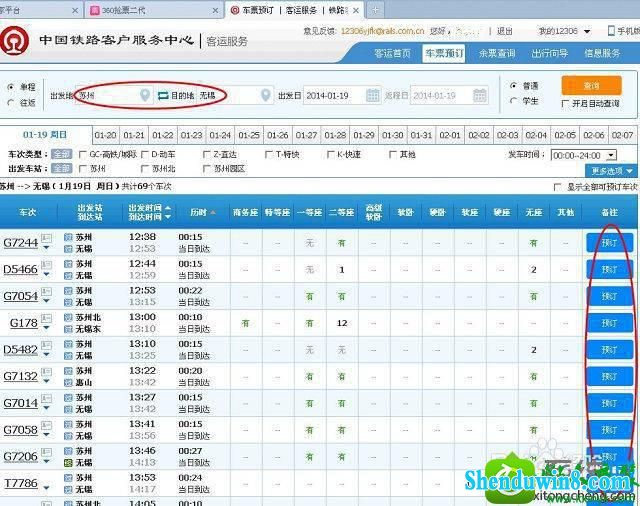The width and height of the screenshot is (640, 506).
Task: Open ID card icon beside train D5482
Action: tap(47, 345)
